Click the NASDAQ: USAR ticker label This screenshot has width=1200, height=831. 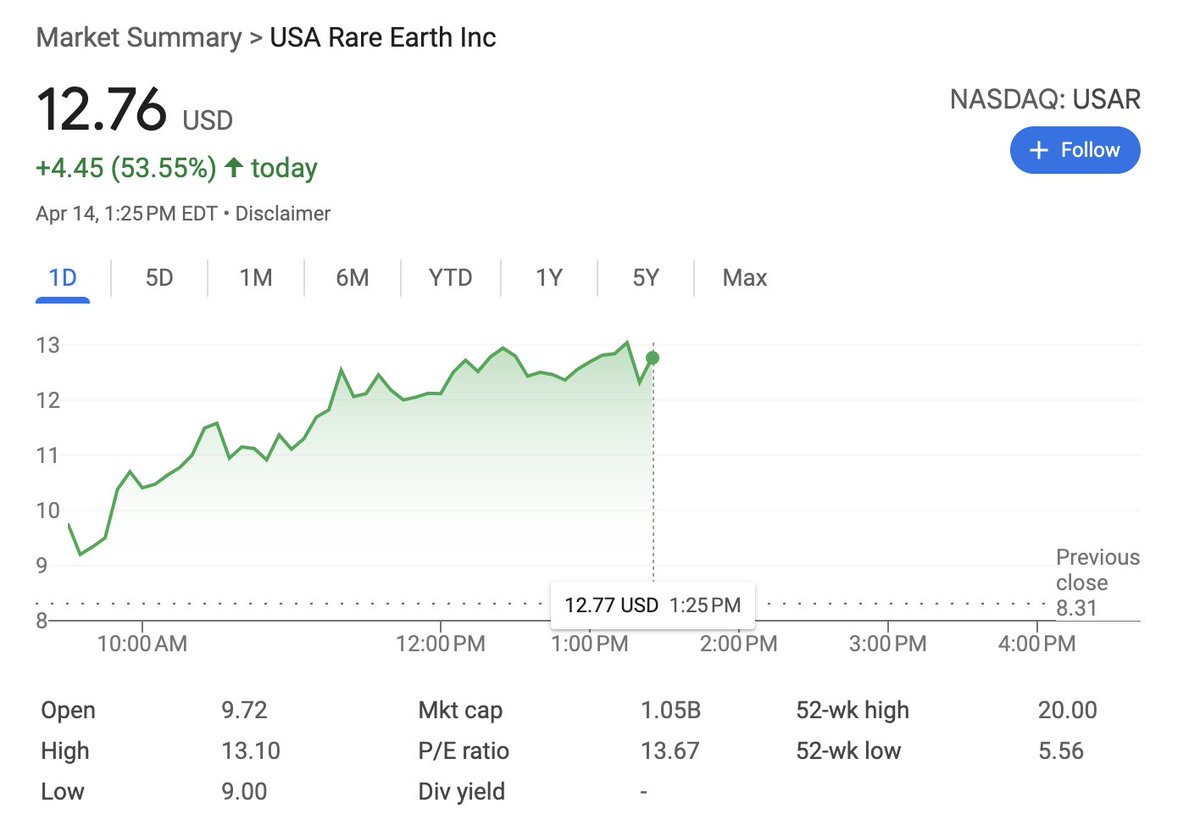(1045, 100)
